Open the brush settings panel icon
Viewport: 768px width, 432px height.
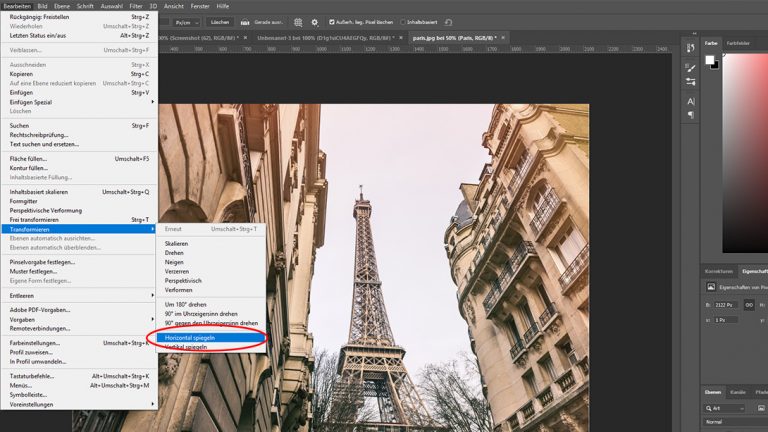691,67
